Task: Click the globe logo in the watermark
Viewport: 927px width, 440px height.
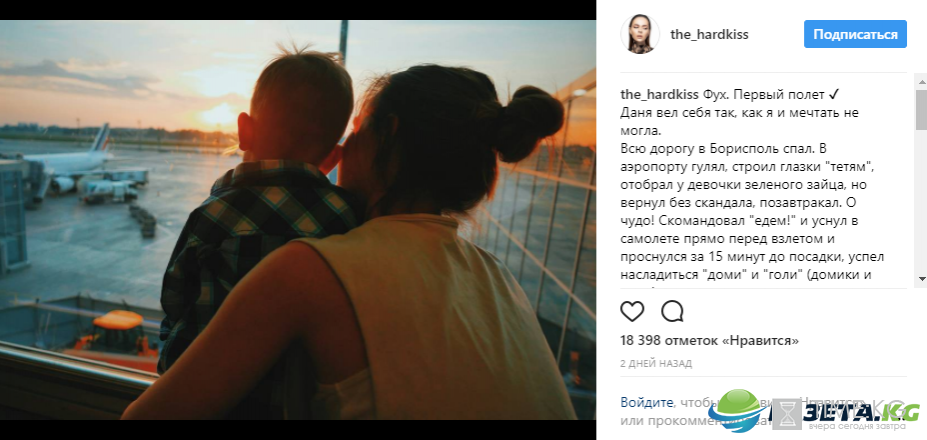Action: coord(738,410)
